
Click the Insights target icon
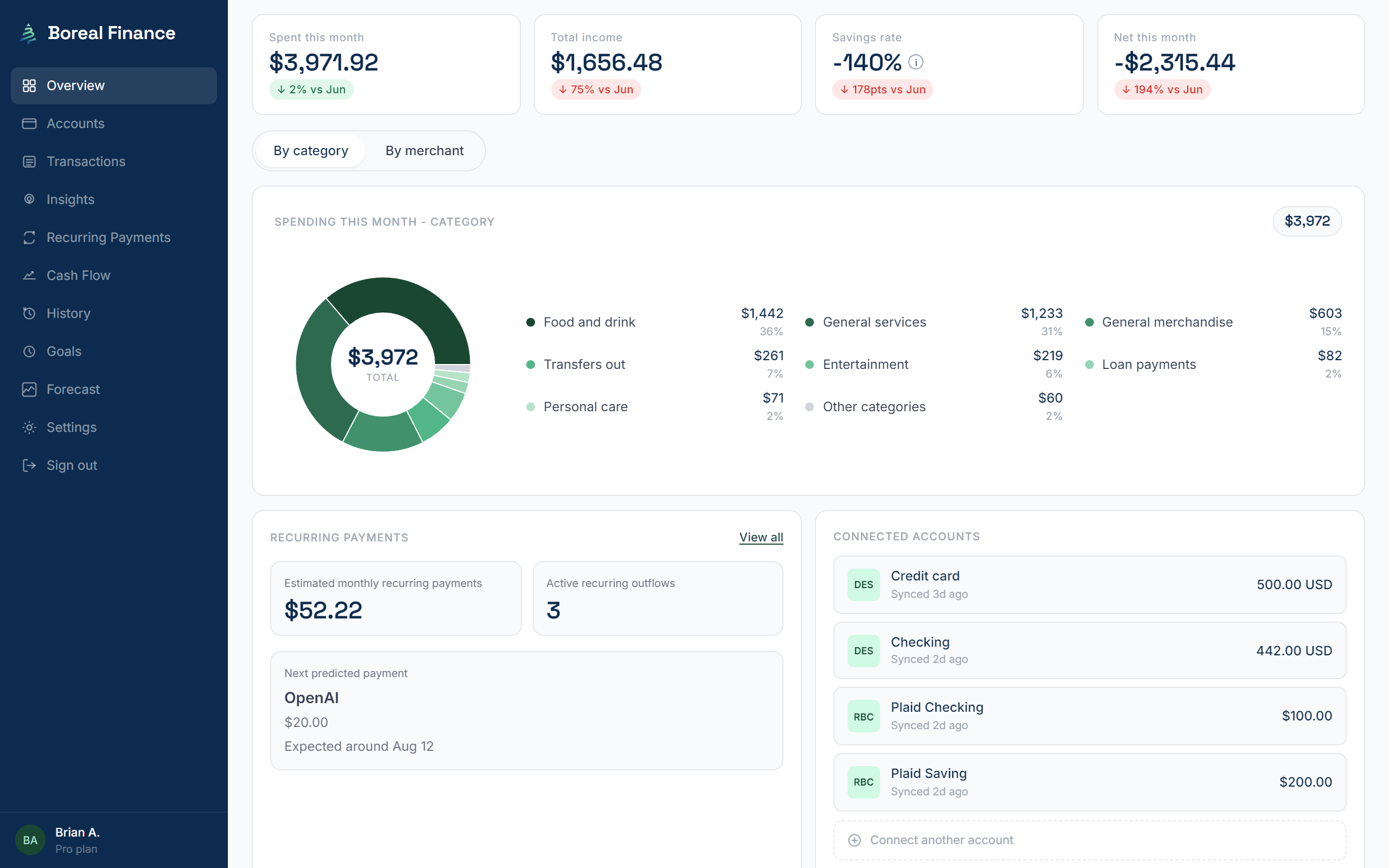(x=29, y=199)
